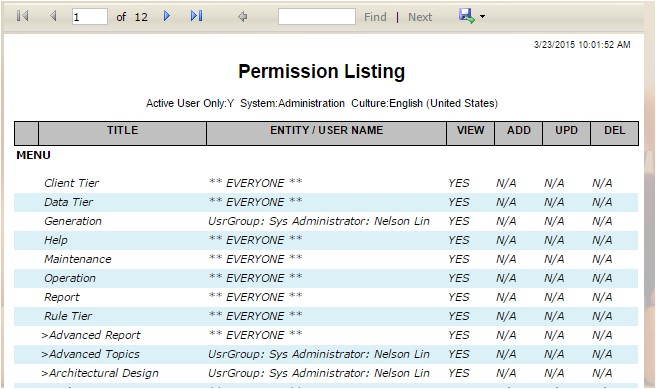Click the UPD N/A value for Report
The height and width of the screenshot is (389, 656).
point(554,297)
